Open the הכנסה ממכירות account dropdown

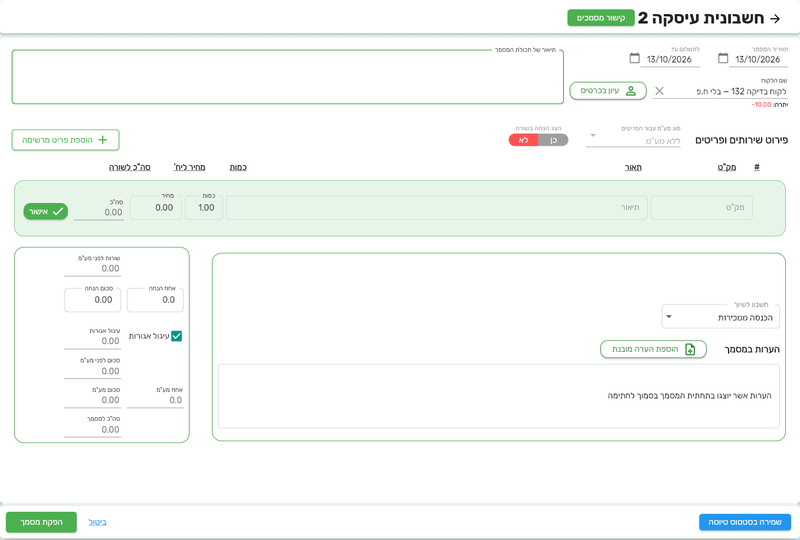[x=720, y=317]
